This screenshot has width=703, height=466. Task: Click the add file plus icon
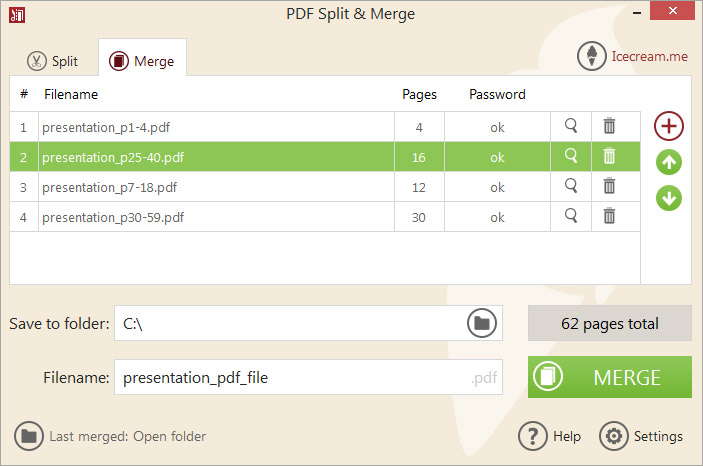point(669,126)
